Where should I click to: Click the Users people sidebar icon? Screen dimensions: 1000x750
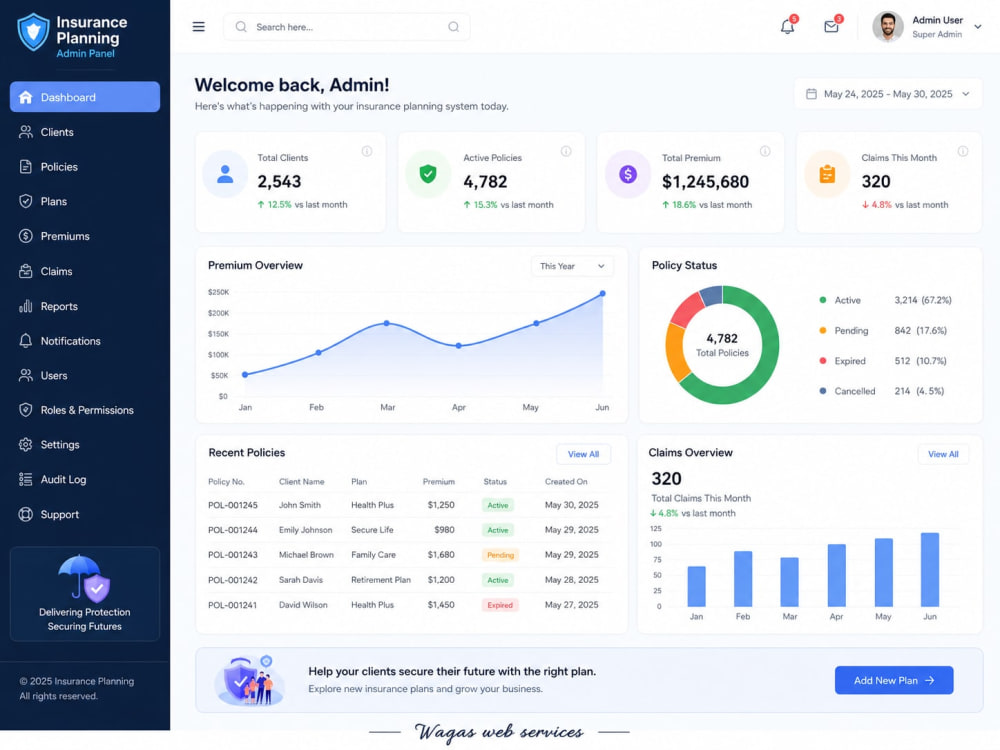pos(26,375)
